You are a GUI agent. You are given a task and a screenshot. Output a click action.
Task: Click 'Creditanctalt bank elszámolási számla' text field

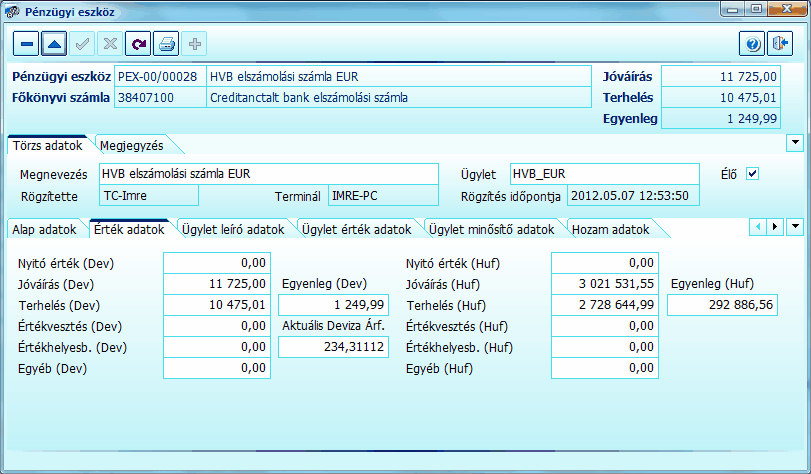click(399, 97)
